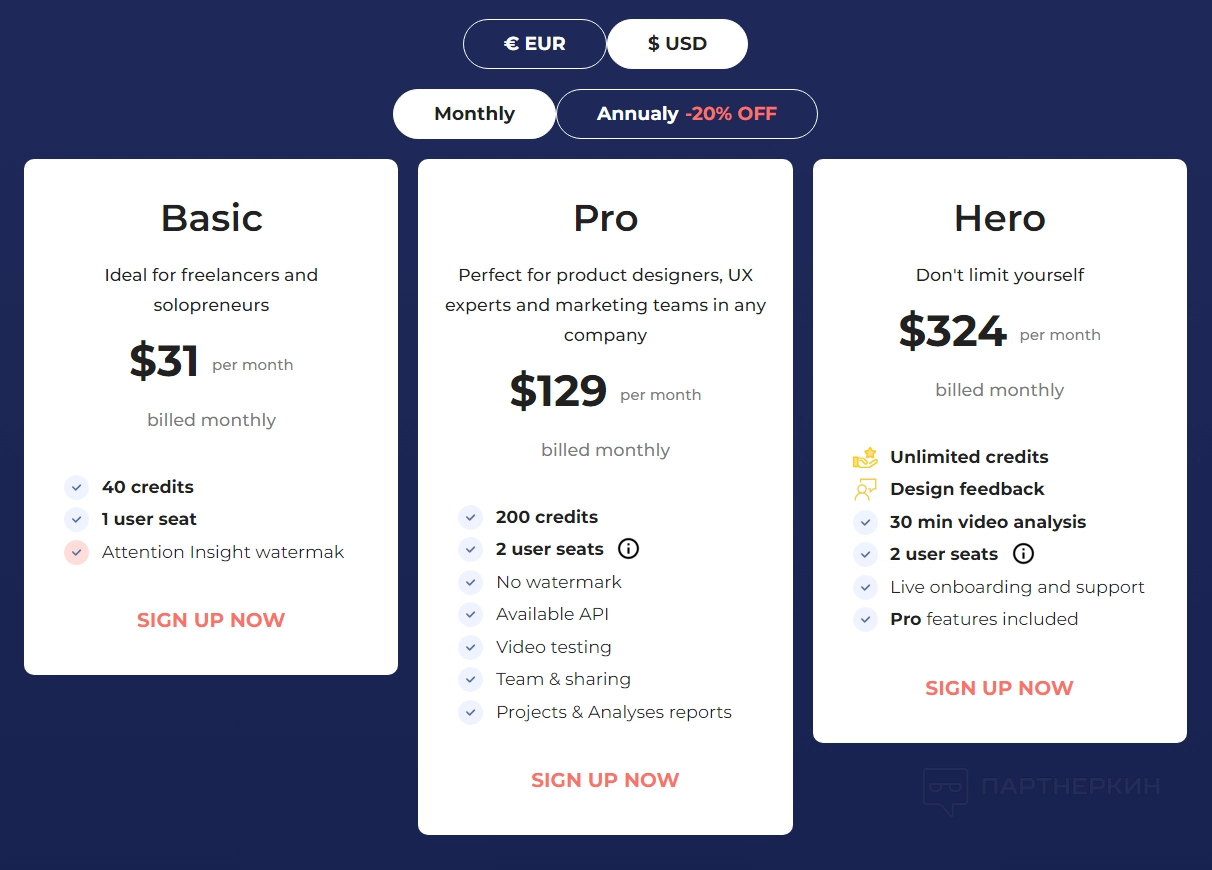Click checkmark beside Live onboarding and support
This screenshot has width=1212, height=870.
tap(865, 587)
